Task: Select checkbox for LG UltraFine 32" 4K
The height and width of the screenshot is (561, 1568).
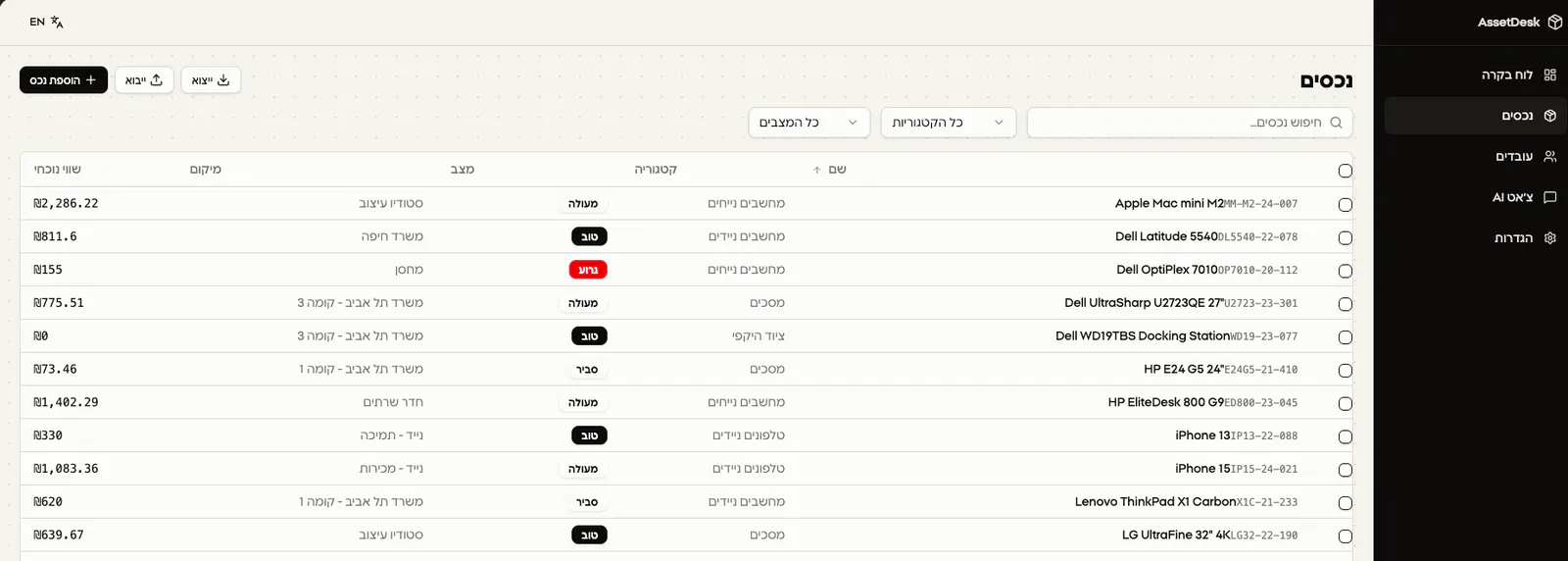Action: click(x=1345, y=536)
